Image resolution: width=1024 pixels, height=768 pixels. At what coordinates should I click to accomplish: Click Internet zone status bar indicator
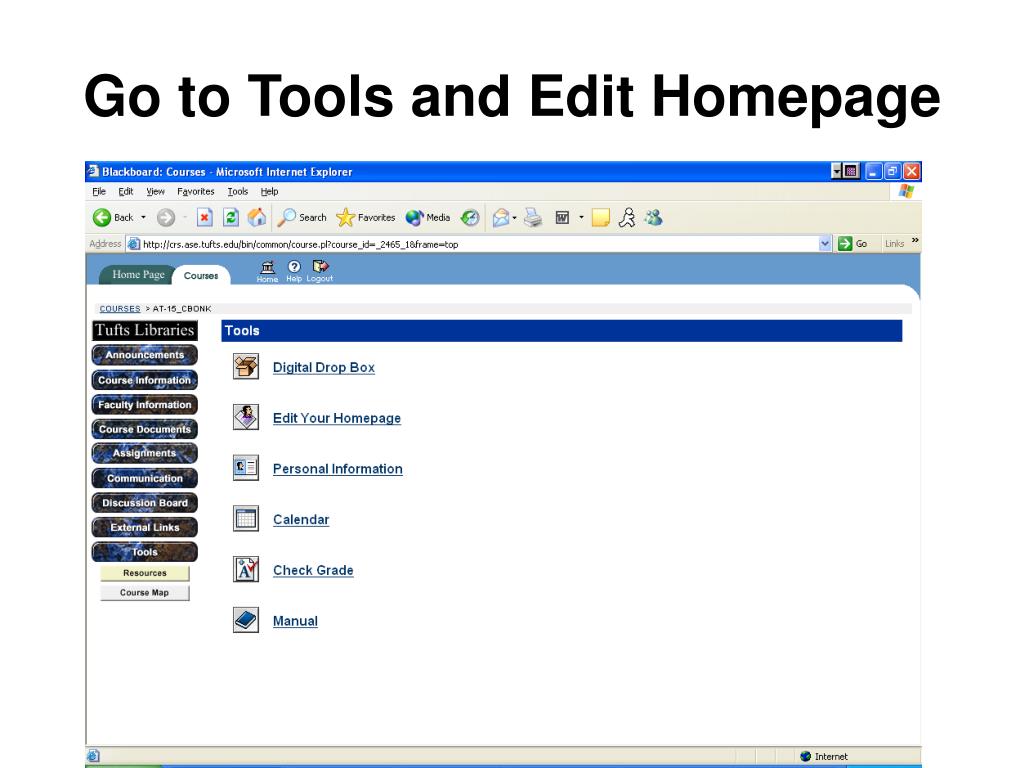click(x=824, y=756)
